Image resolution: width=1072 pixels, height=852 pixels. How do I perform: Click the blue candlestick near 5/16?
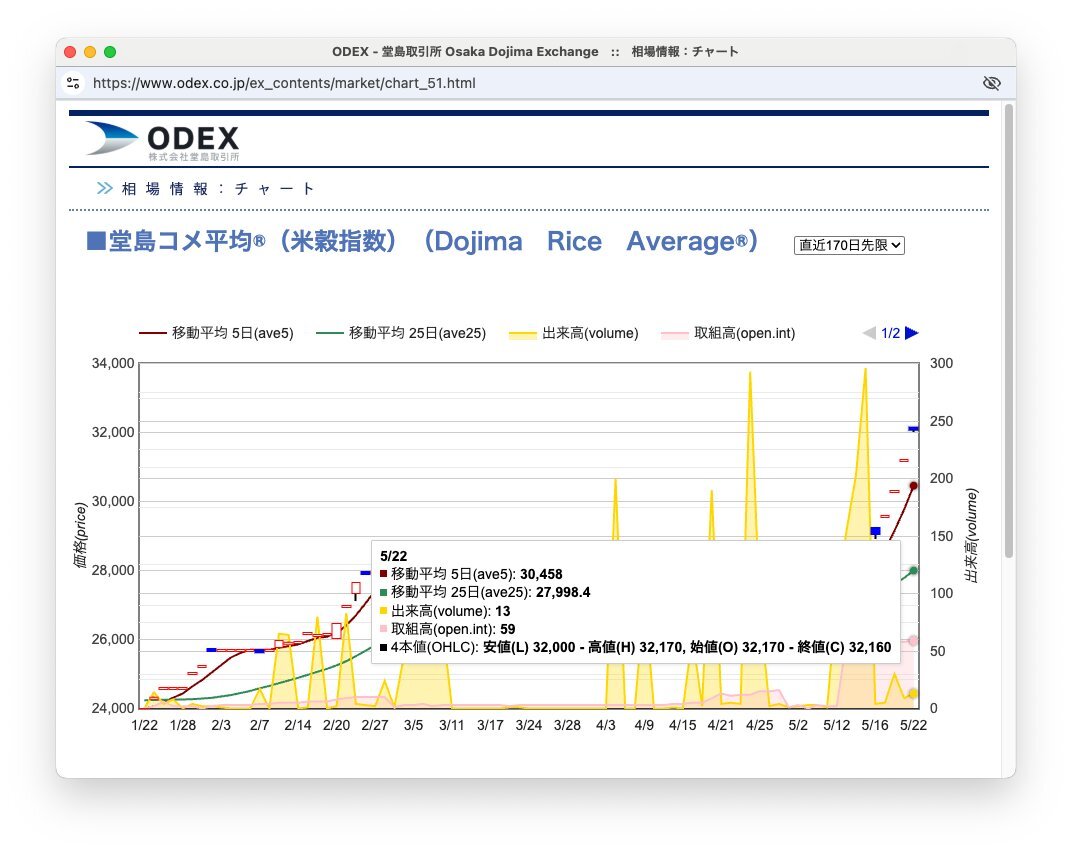[875, 531]
